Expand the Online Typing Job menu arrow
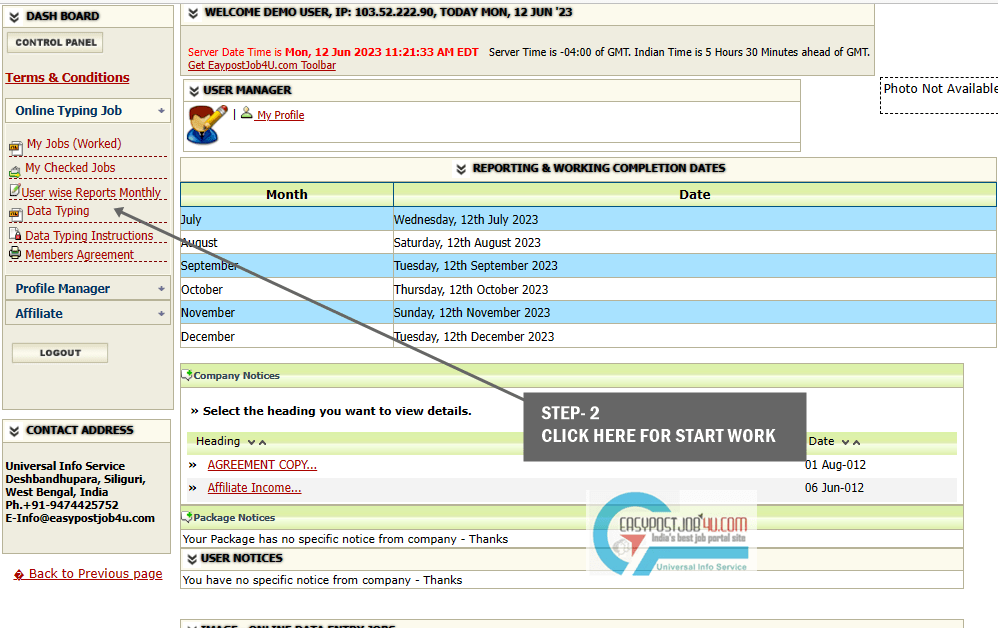This screenshot has height=628, width=998. (162, 111)
